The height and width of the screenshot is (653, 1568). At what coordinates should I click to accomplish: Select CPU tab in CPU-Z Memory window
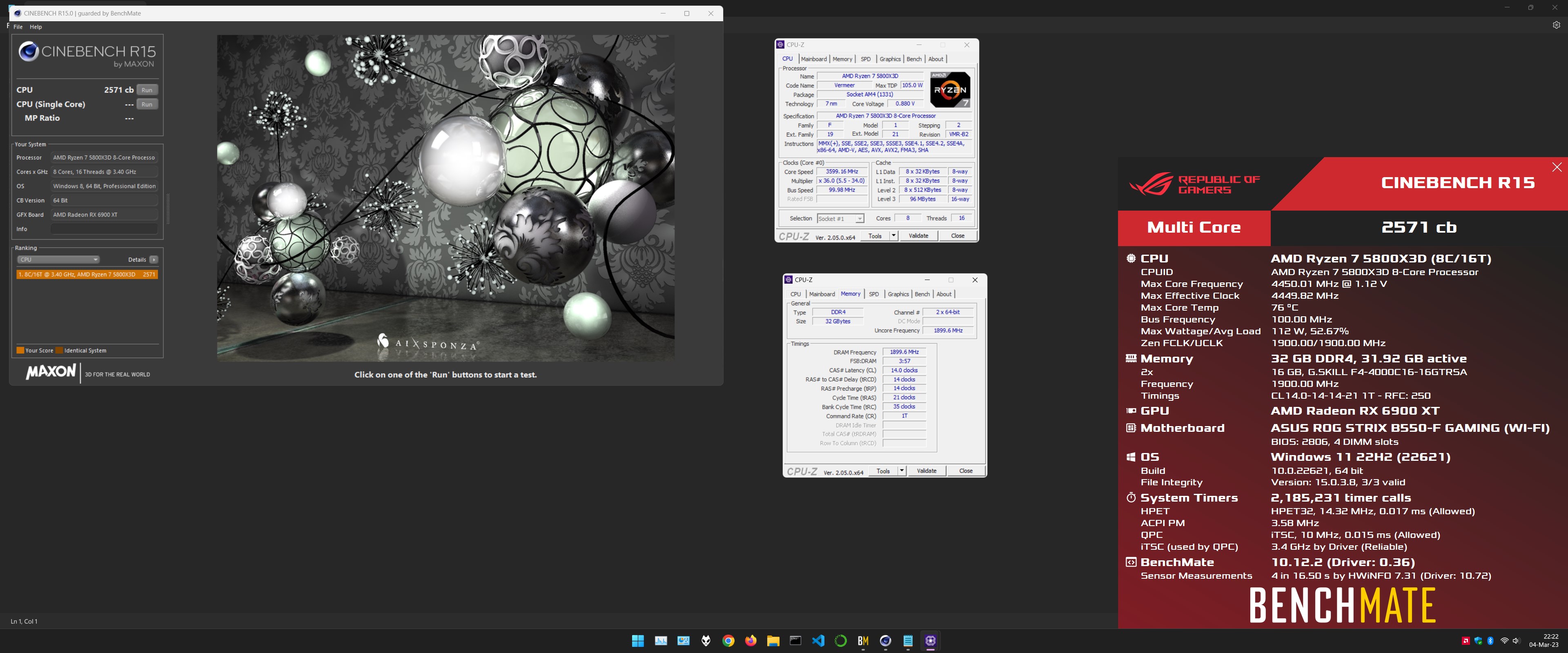[x=795, y=294]
